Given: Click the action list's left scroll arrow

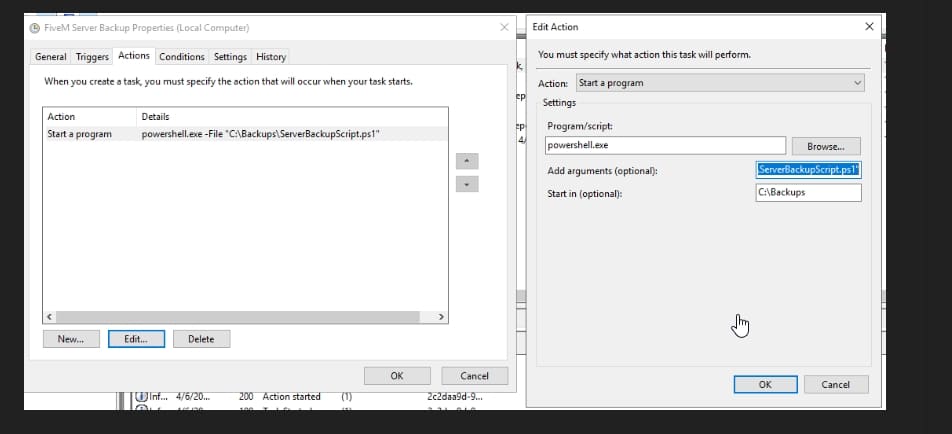Looking at the screenshot, I should tap(50, 317).
